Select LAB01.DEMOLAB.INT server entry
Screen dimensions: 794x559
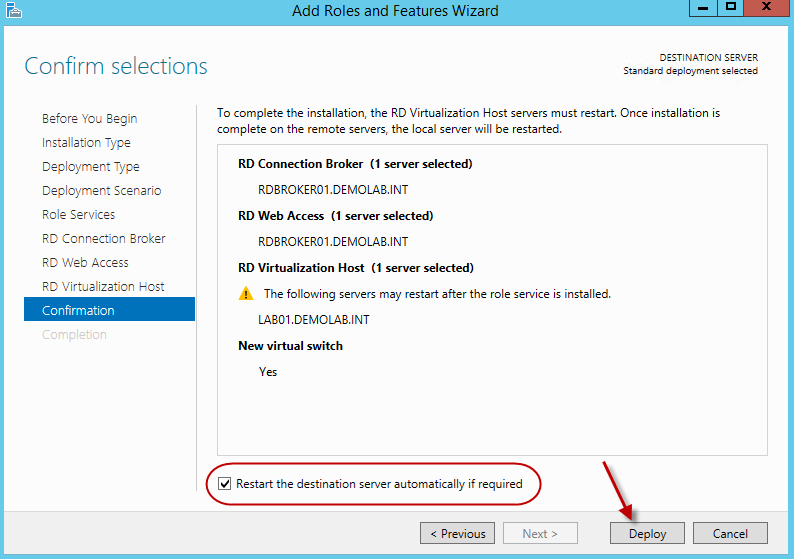click(x=313, y=320)
